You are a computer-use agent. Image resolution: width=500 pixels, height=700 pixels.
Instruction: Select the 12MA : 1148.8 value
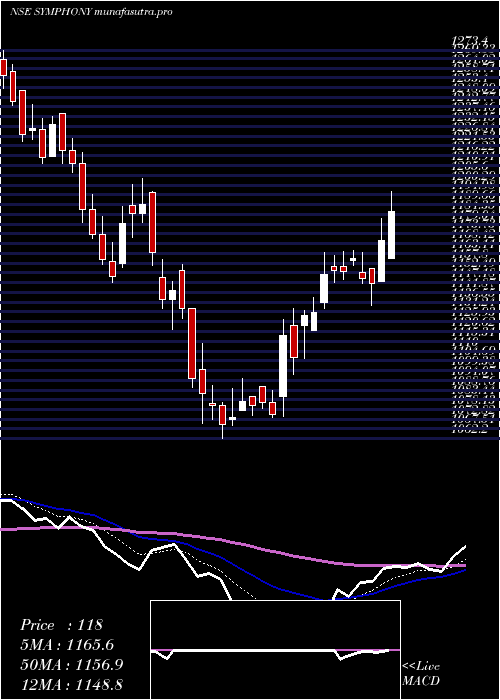(x=71, y=685)
